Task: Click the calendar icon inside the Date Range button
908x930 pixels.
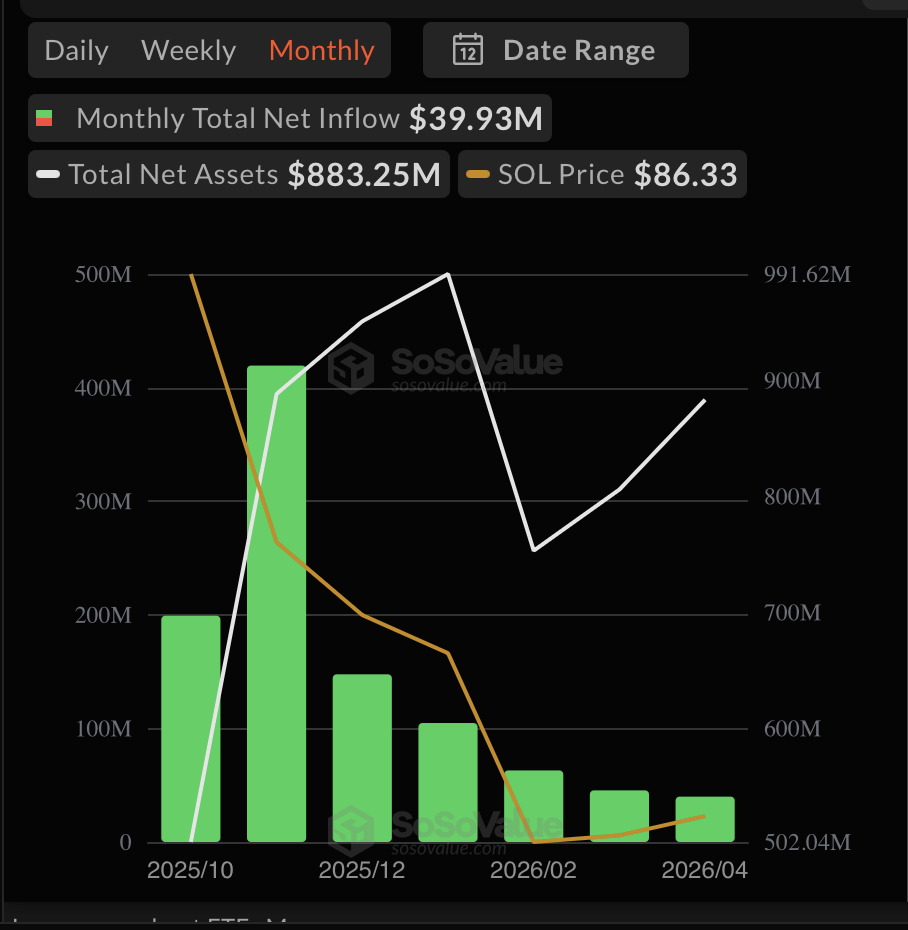Action: 468,50
